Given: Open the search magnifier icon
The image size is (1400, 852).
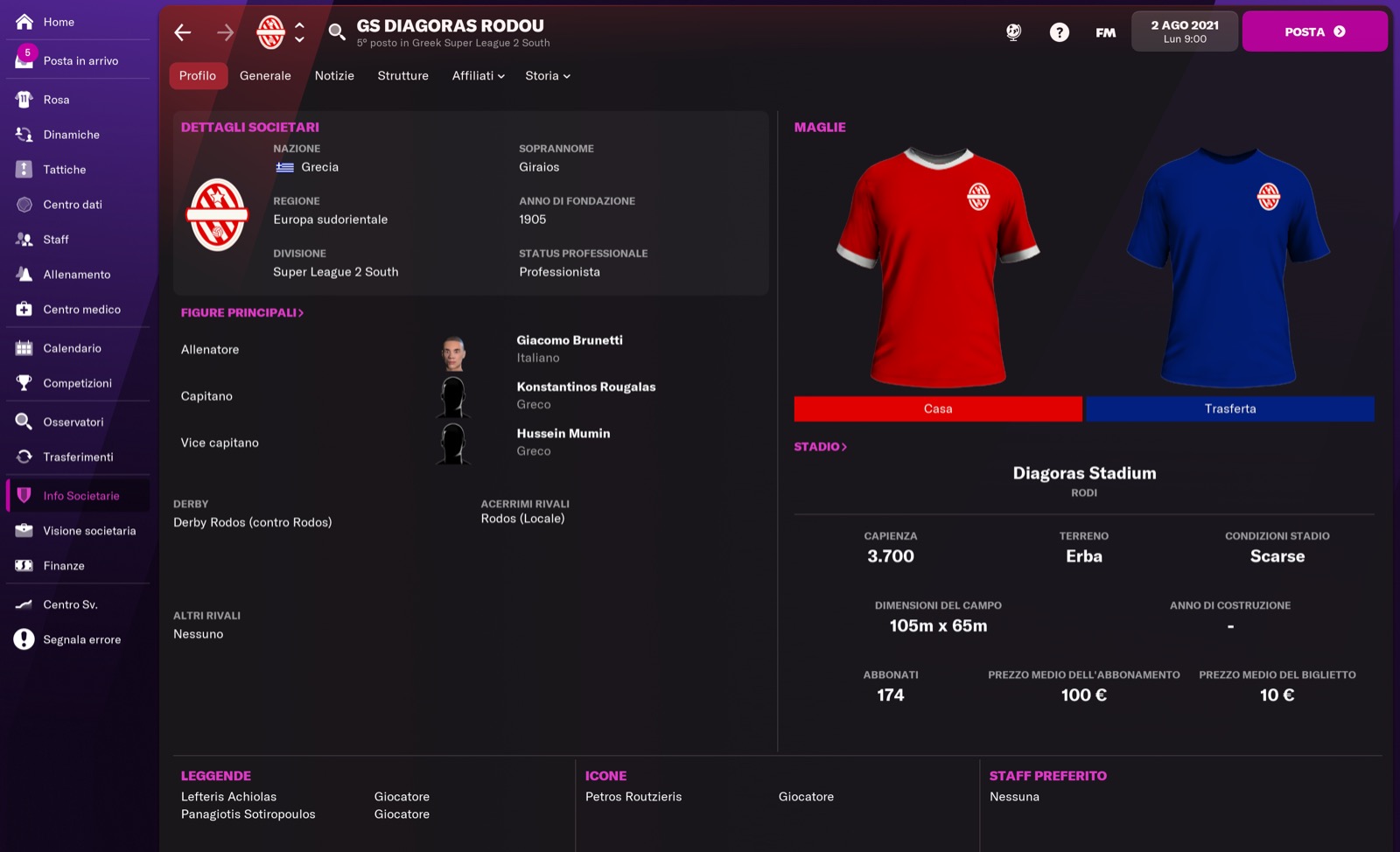Looking at the screenshot, I should click(336, 32).
